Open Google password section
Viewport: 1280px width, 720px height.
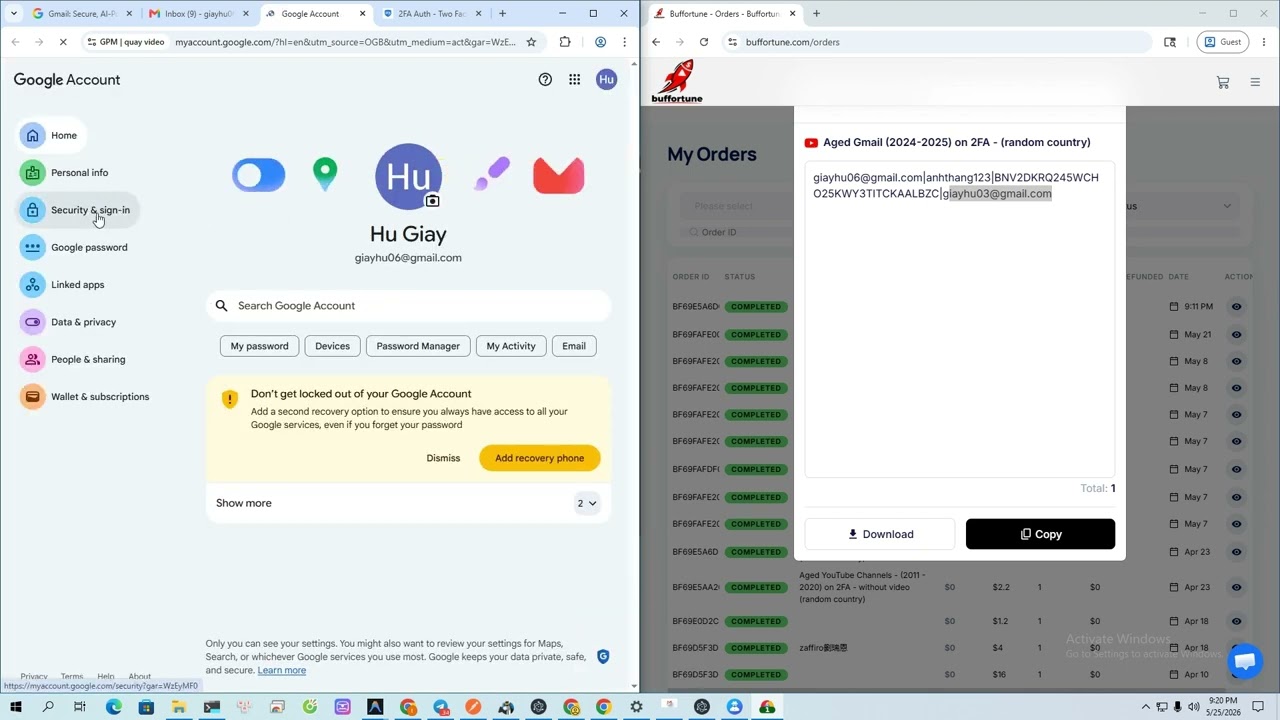point(78,247)
